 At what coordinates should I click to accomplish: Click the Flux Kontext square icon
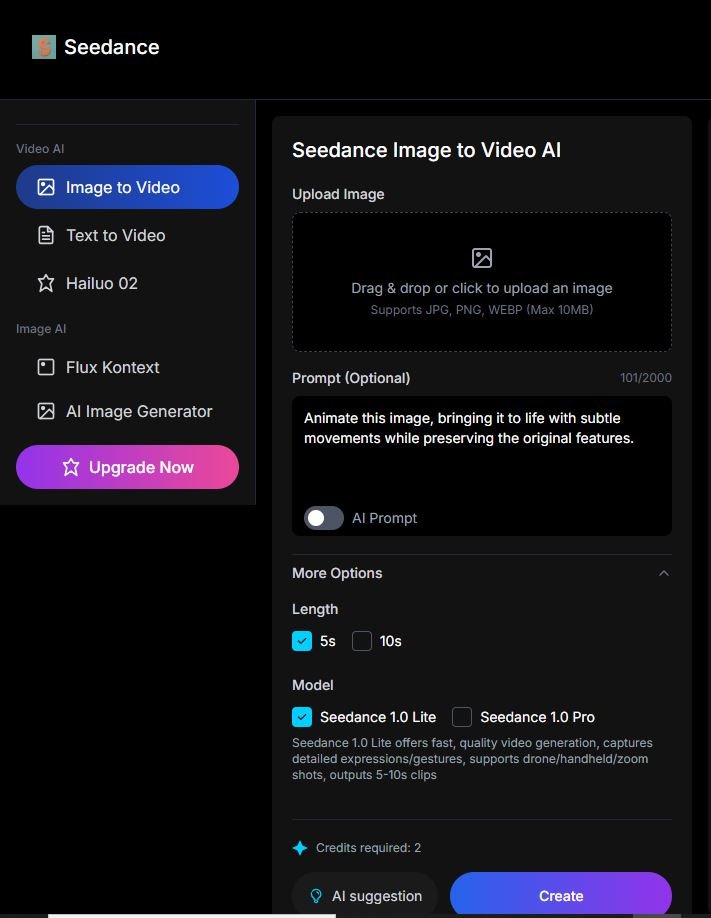(46, 367)
